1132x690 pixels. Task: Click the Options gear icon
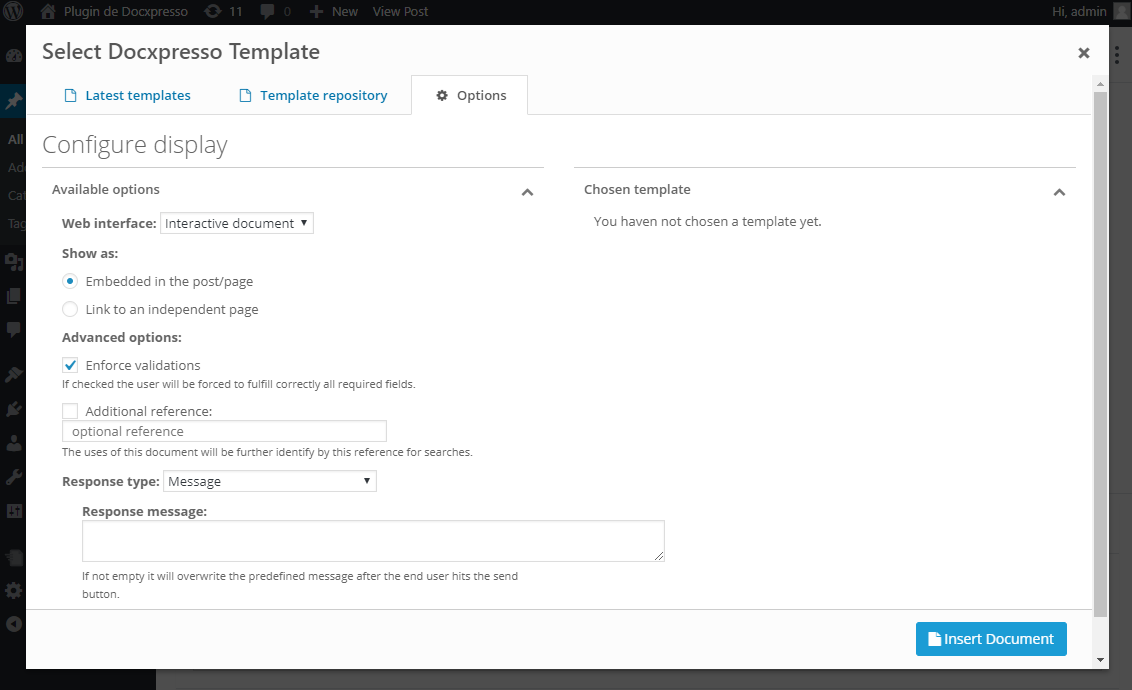[x=442, y=95]
